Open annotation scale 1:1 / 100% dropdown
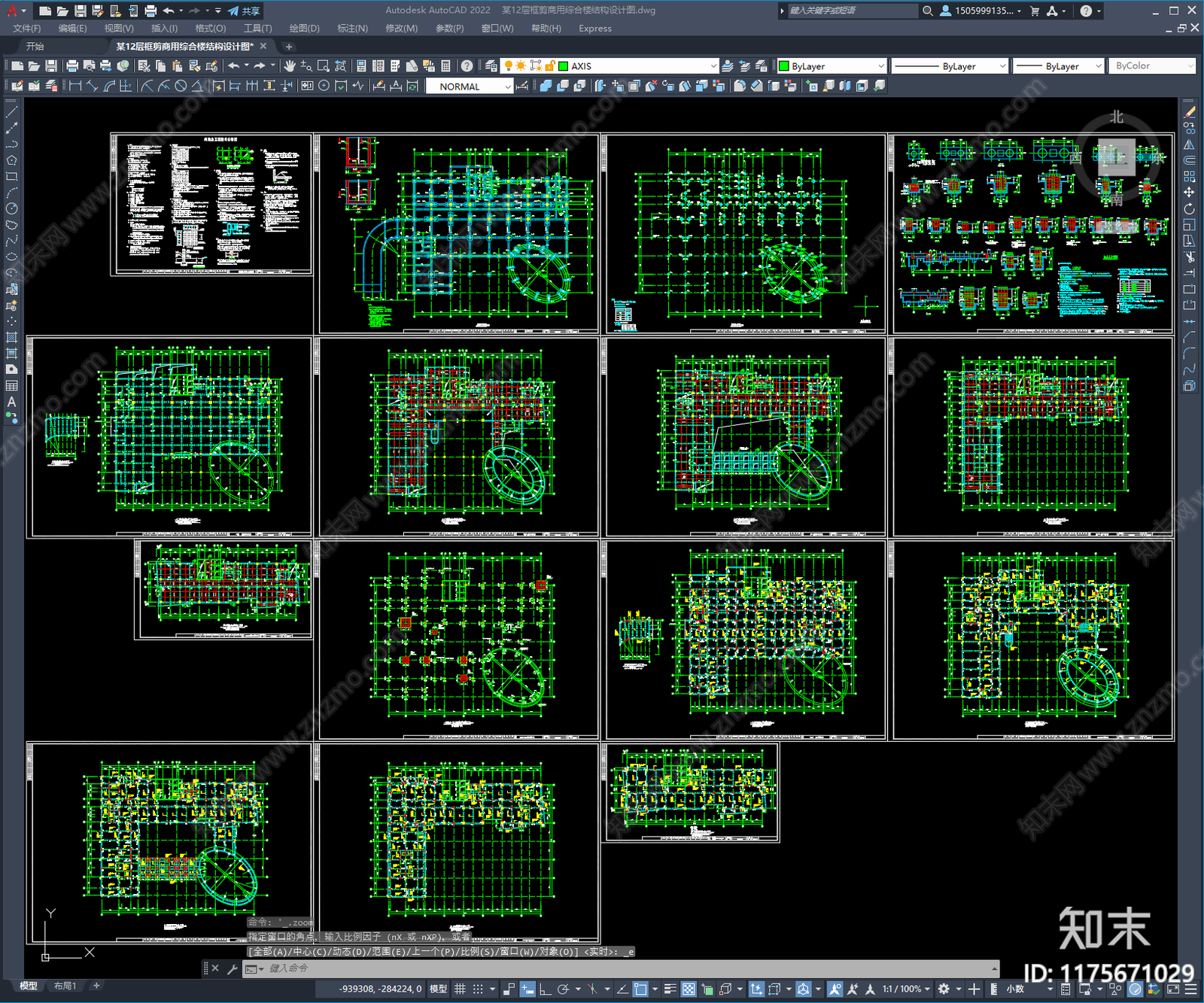The image size is (1204, 1003). (906, 989)
